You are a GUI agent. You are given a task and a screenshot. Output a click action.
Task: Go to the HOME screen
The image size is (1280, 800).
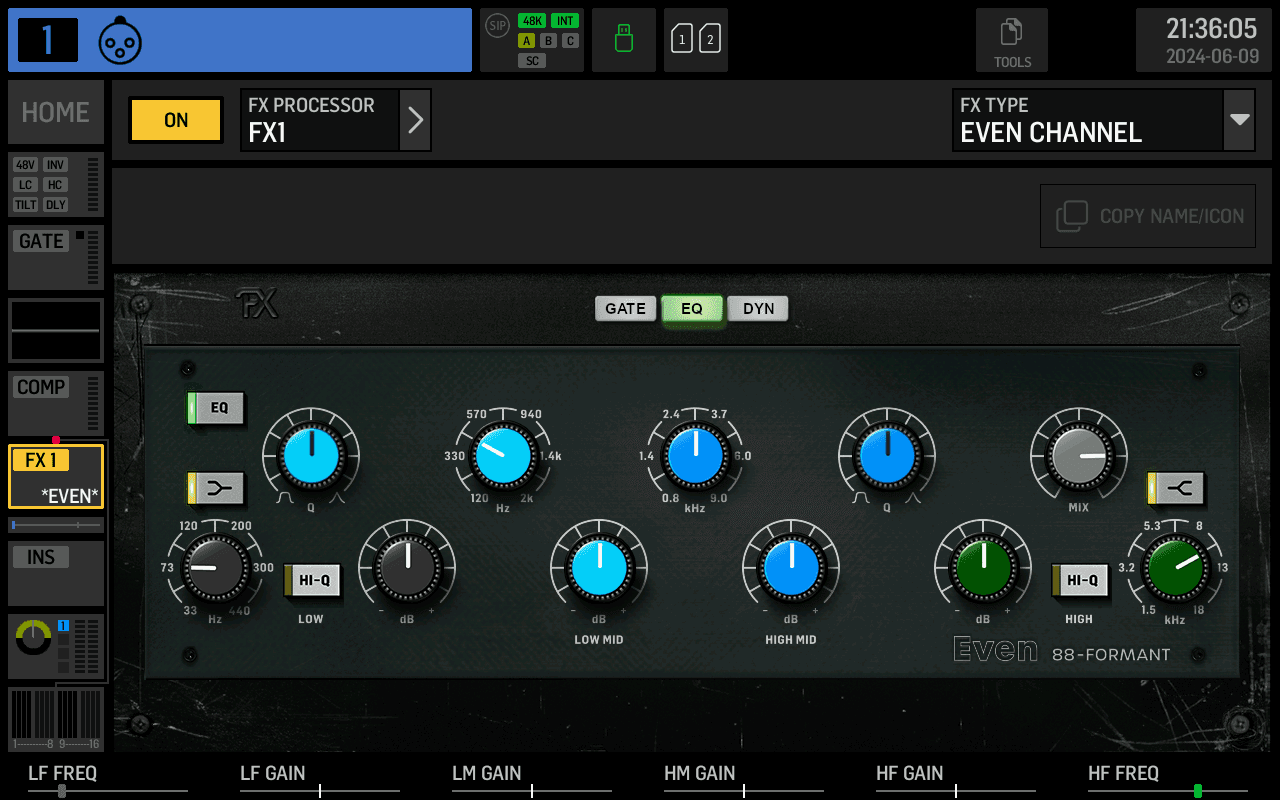56,112
